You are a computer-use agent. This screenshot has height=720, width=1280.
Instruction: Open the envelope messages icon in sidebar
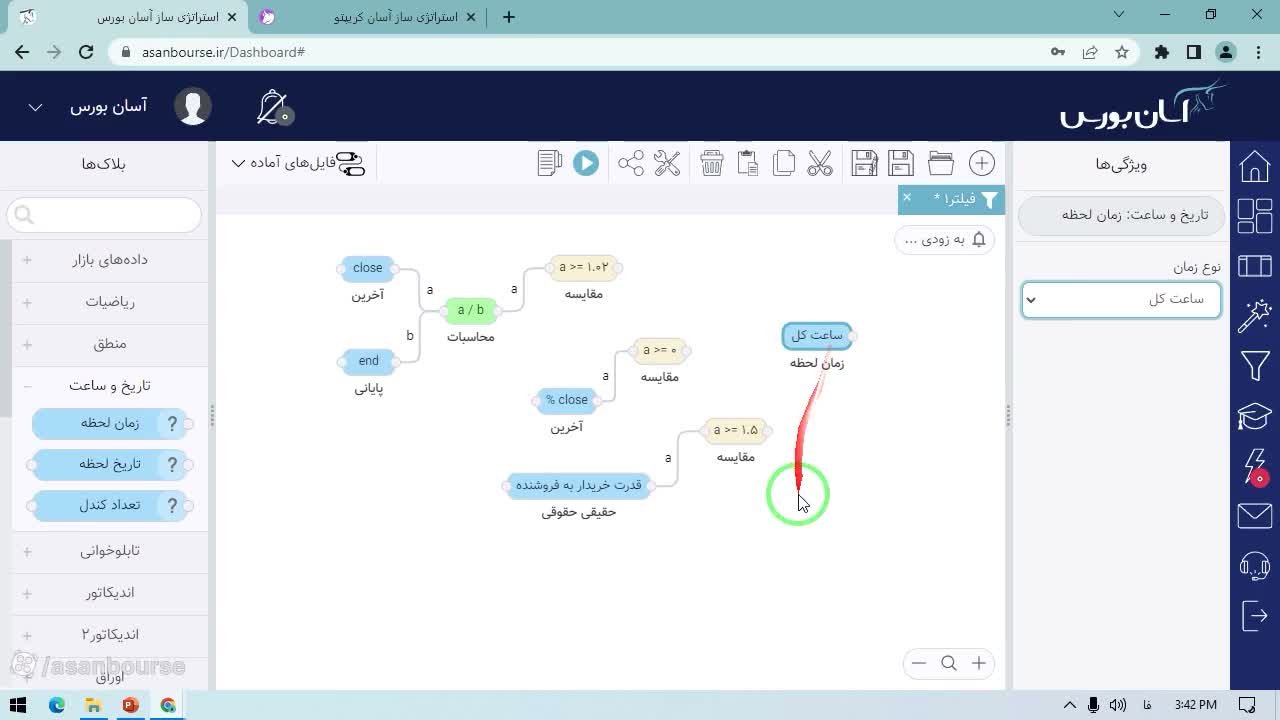click(x=1255, y=516)
